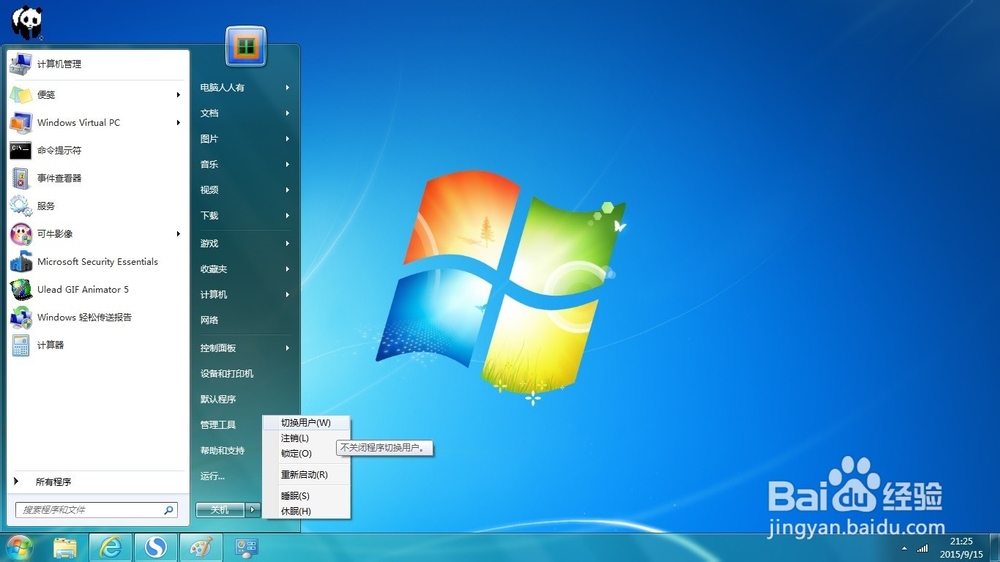1000x562 pixels.
Task: Click the taskbar clock 21:25
Action: click(962, 542)
